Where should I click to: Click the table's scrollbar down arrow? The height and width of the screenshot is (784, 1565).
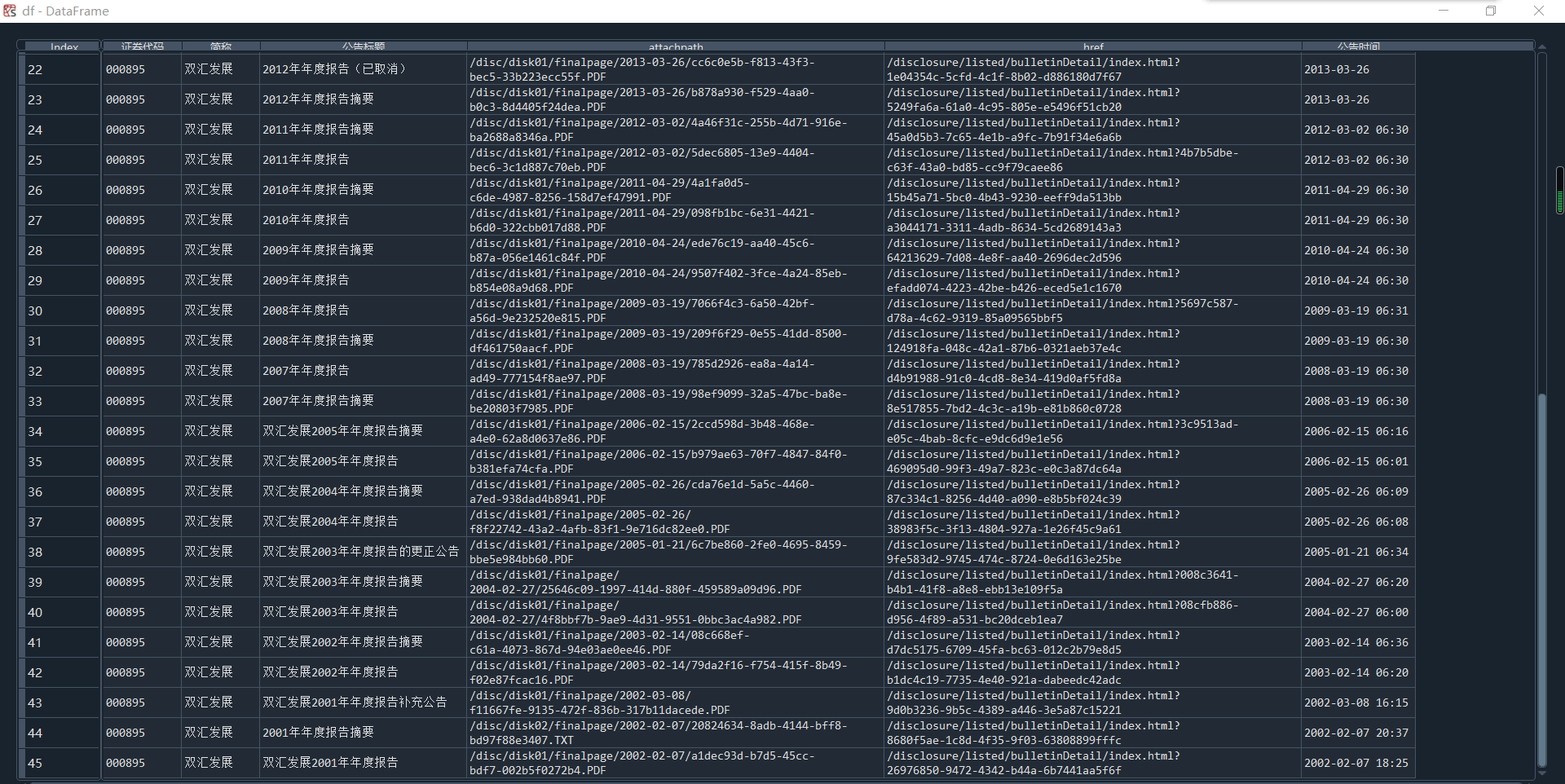[1541, 773]
